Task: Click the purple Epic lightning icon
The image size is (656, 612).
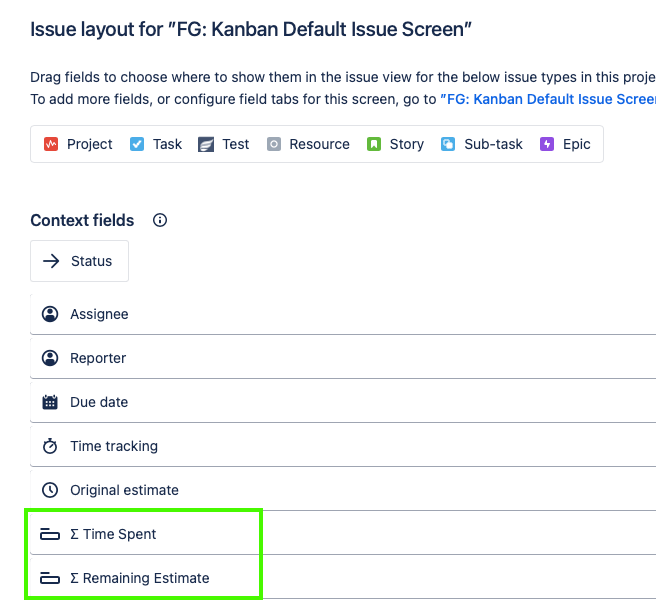Action: (x=547, y=144)
